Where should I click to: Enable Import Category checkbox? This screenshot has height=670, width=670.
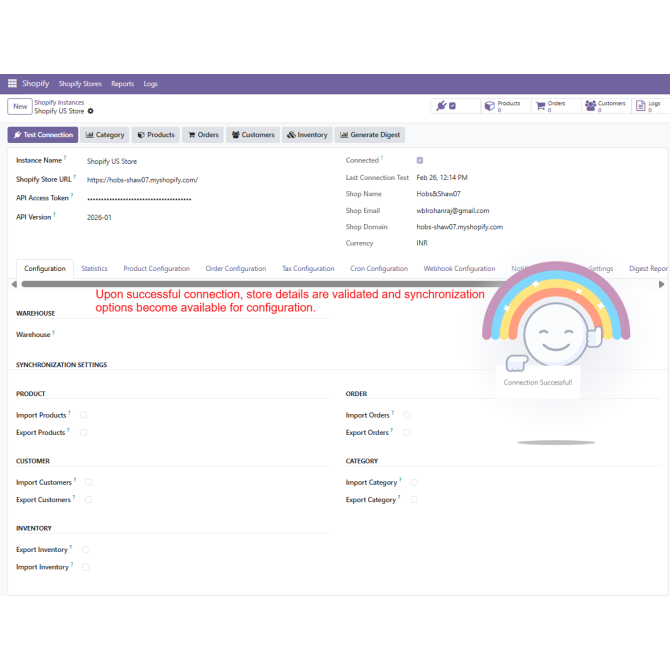click(x=414, y=482)
